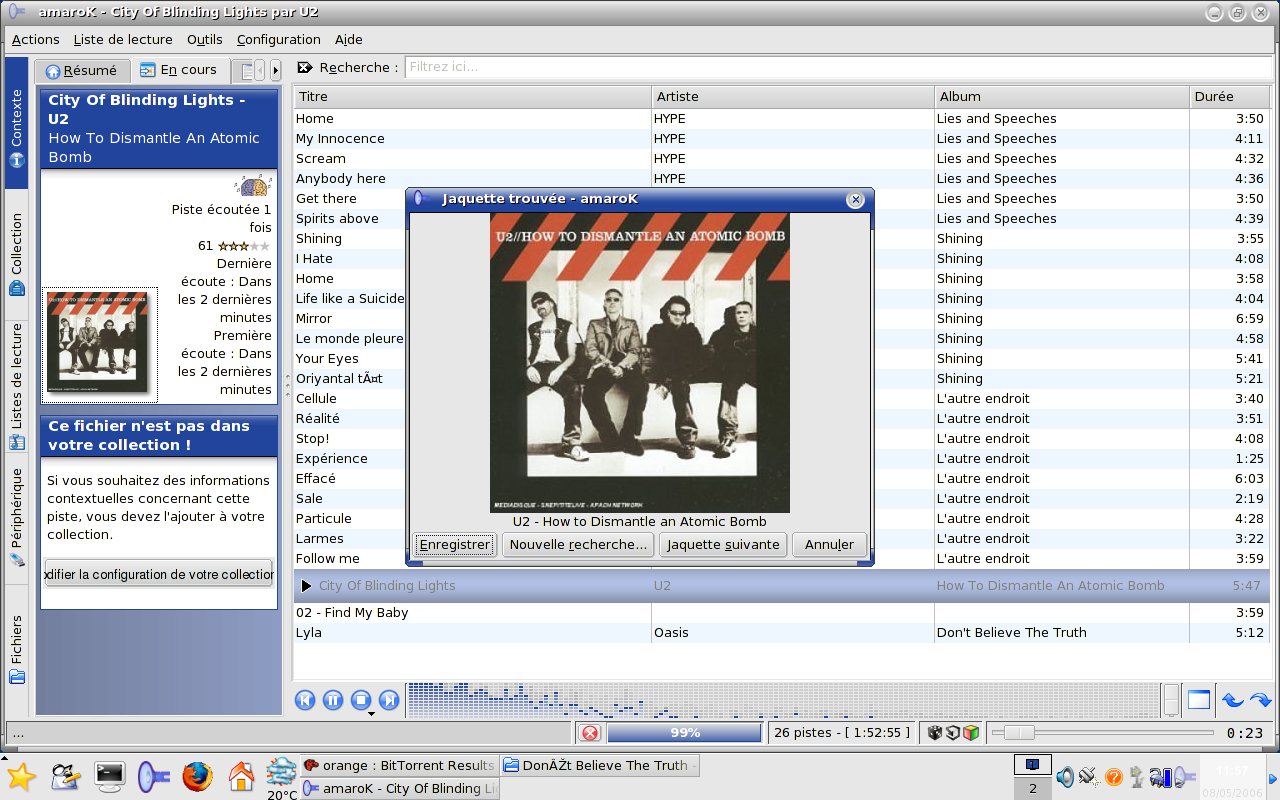
Task: Open the star icon in the desktop panel
Action: (21, 776)
